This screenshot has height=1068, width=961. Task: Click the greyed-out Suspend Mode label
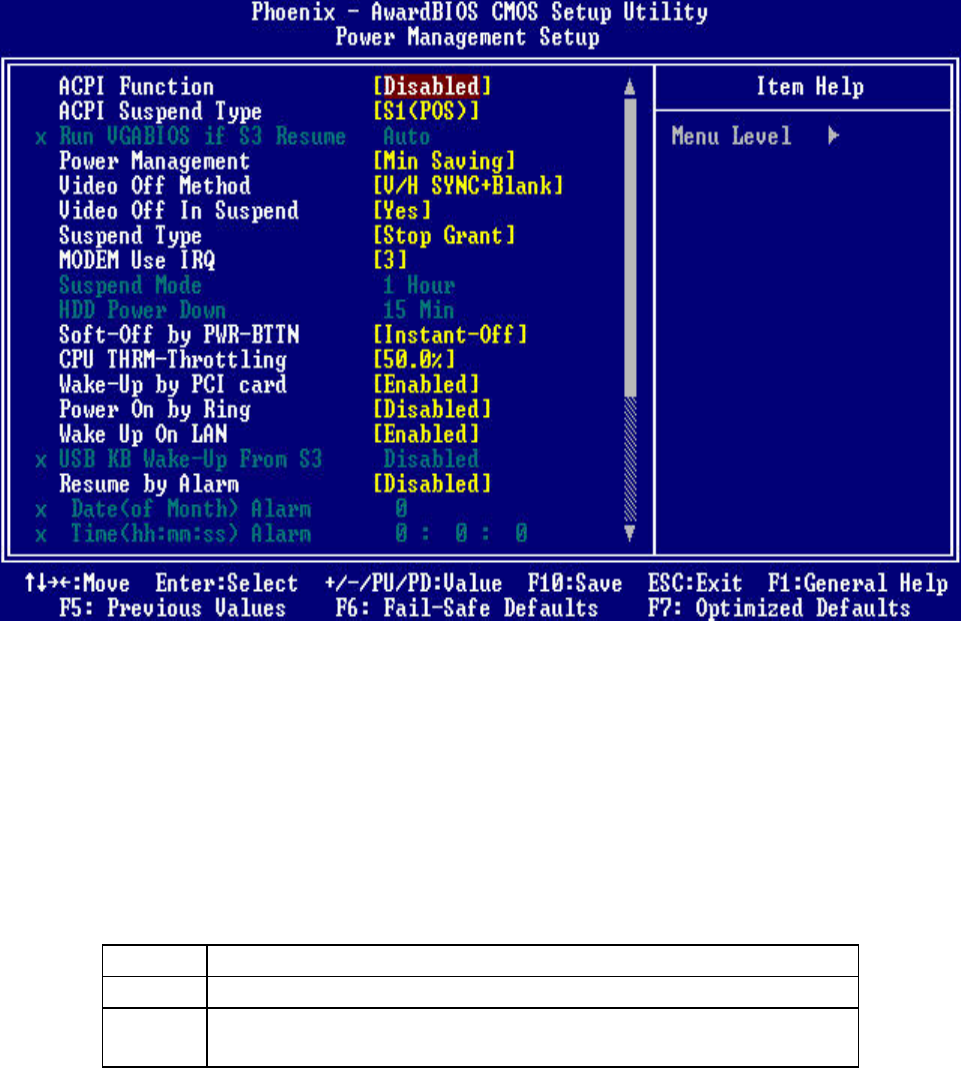130,285
